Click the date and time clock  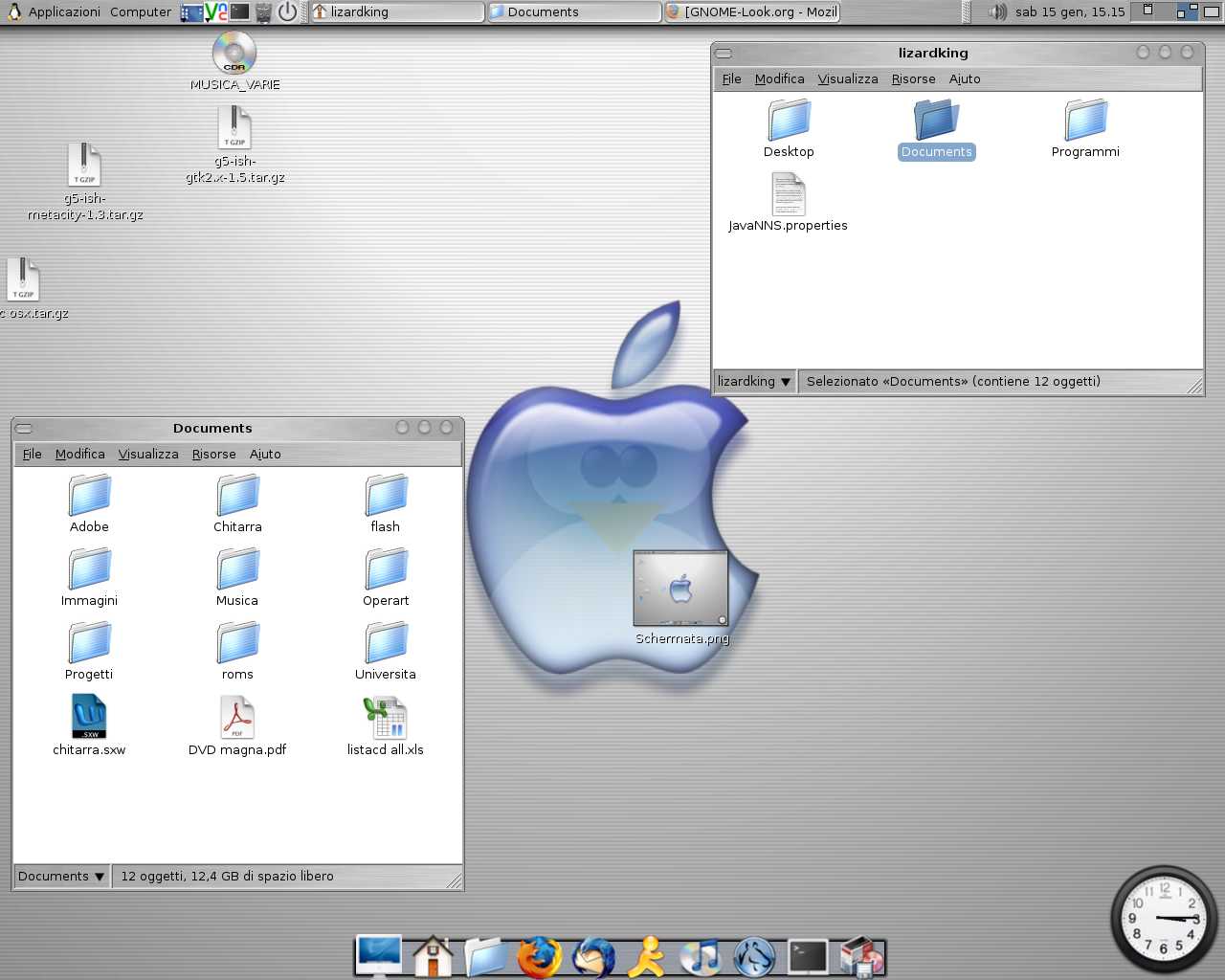(1070, 11)
